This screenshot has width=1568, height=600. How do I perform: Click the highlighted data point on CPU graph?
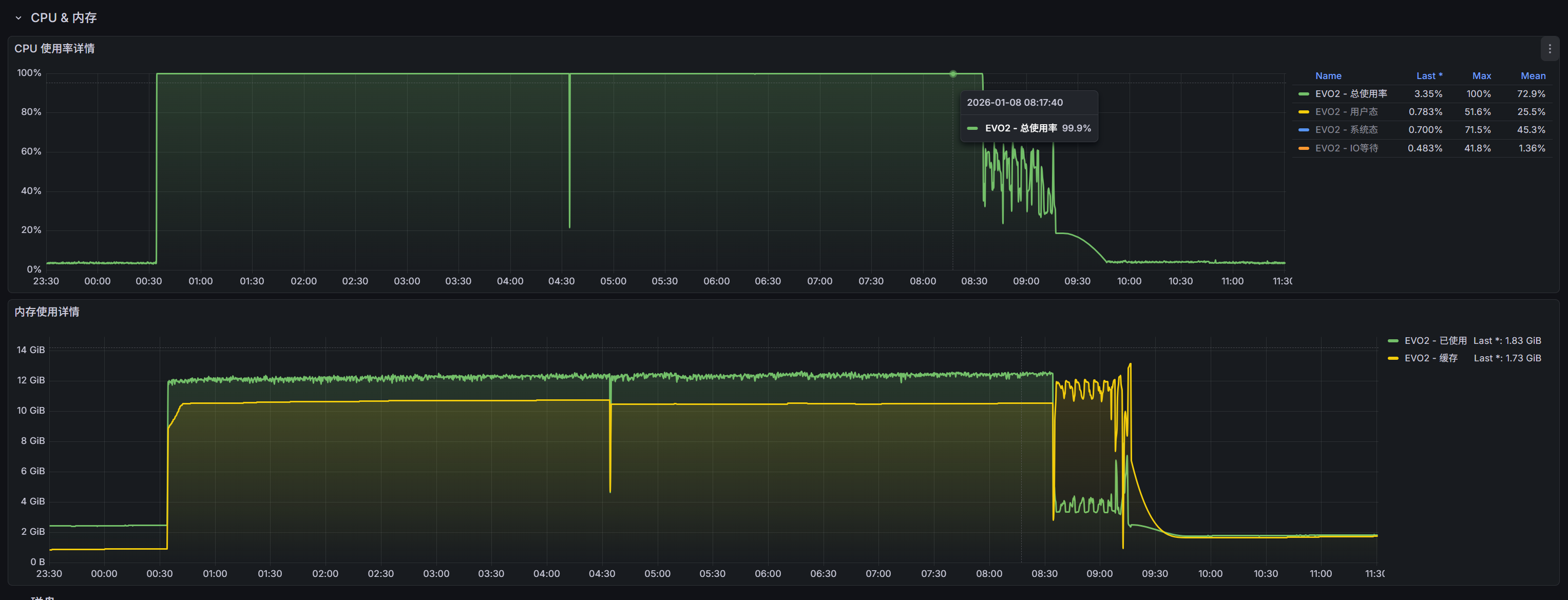pos(952,74)
